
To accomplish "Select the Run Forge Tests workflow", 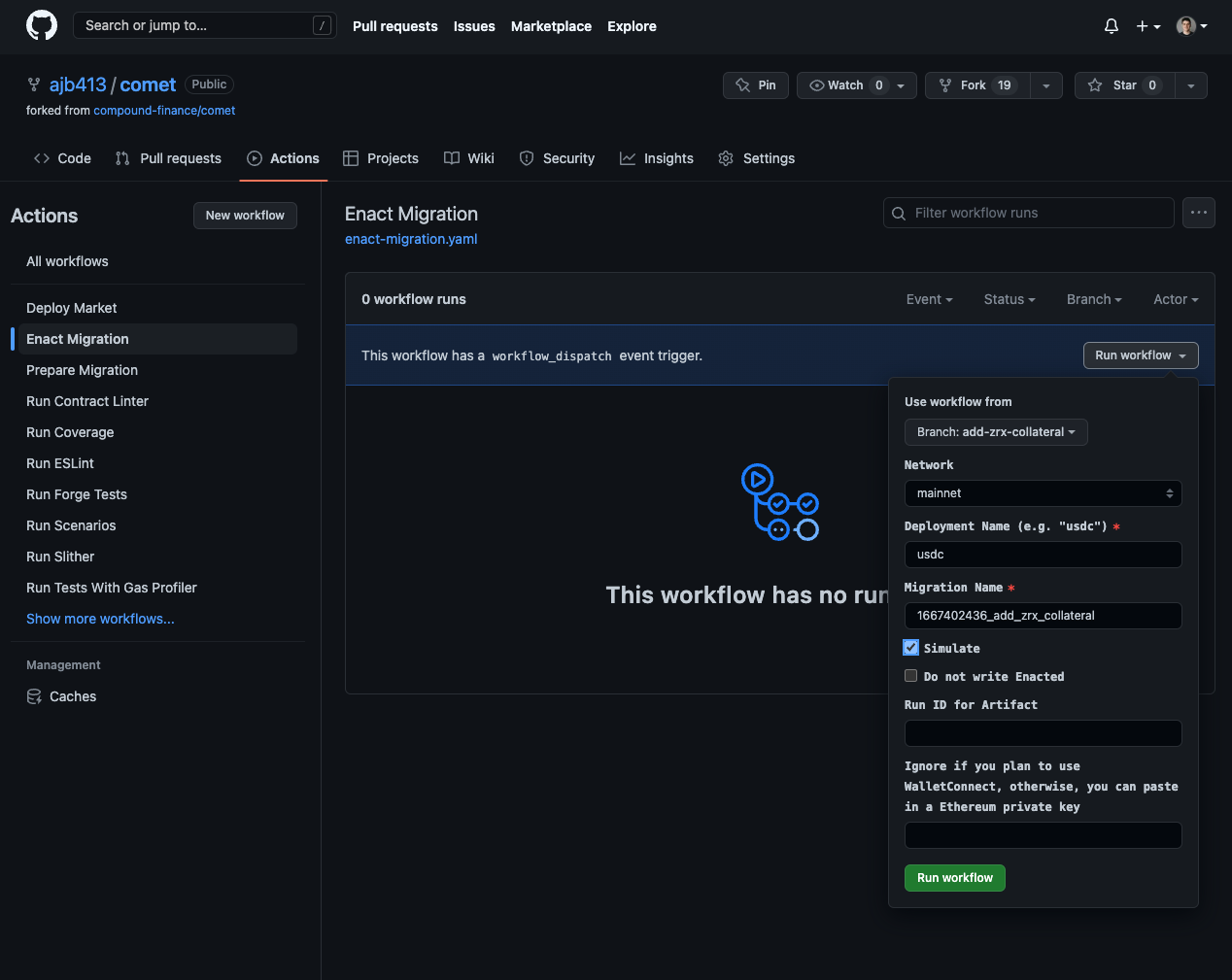I will (x=157, y=494).
